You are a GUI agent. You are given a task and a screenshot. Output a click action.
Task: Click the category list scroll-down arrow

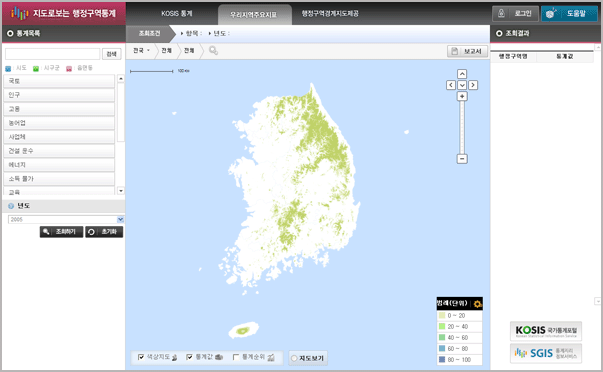tap(121, 190)
